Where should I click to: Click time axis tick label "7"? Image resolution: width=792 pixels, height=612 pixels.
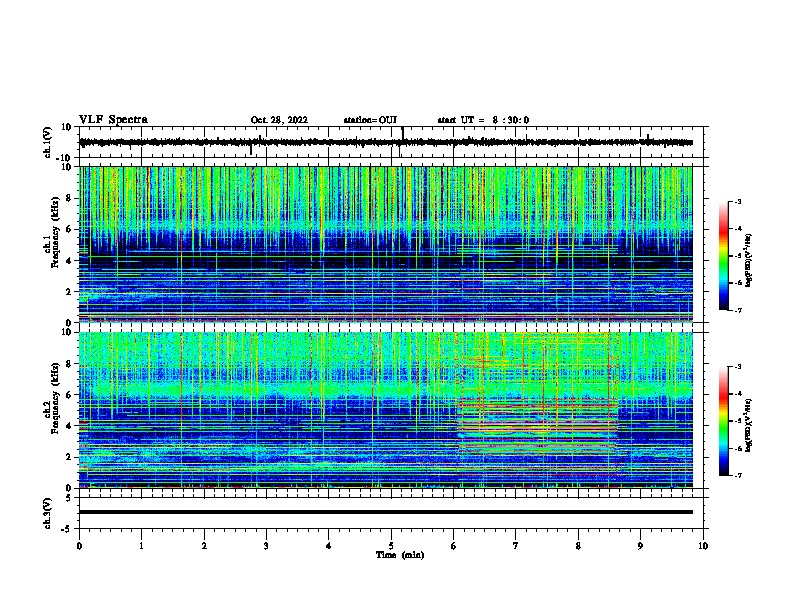(x=516, y=546)
